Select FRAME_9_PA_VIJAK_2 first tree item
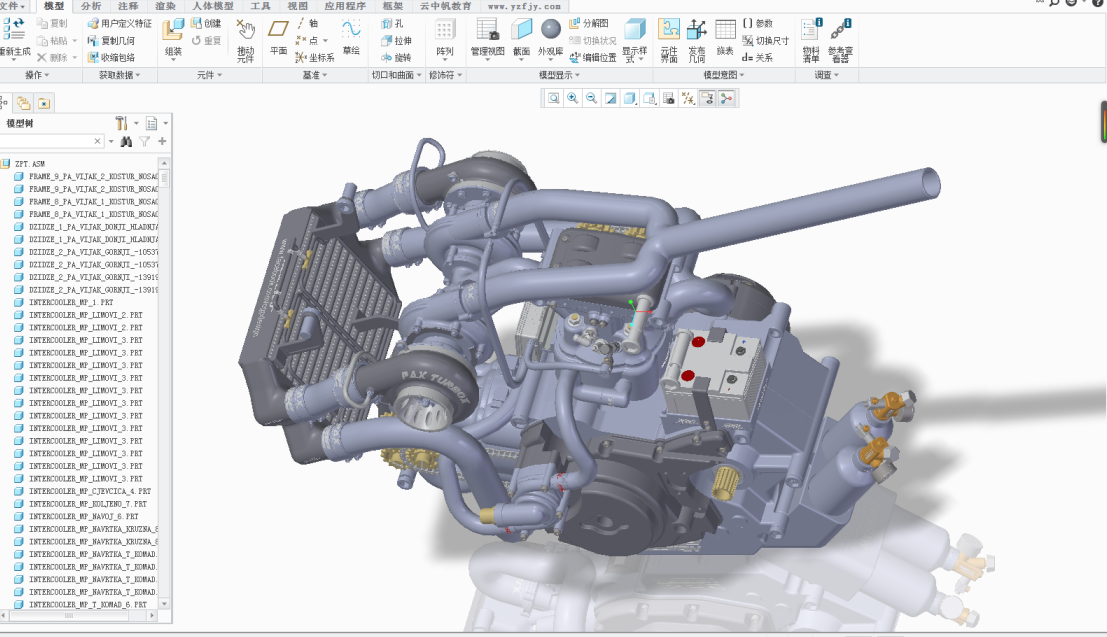The height and width of the screenshot is (637, 1107). tap(90, 175)
